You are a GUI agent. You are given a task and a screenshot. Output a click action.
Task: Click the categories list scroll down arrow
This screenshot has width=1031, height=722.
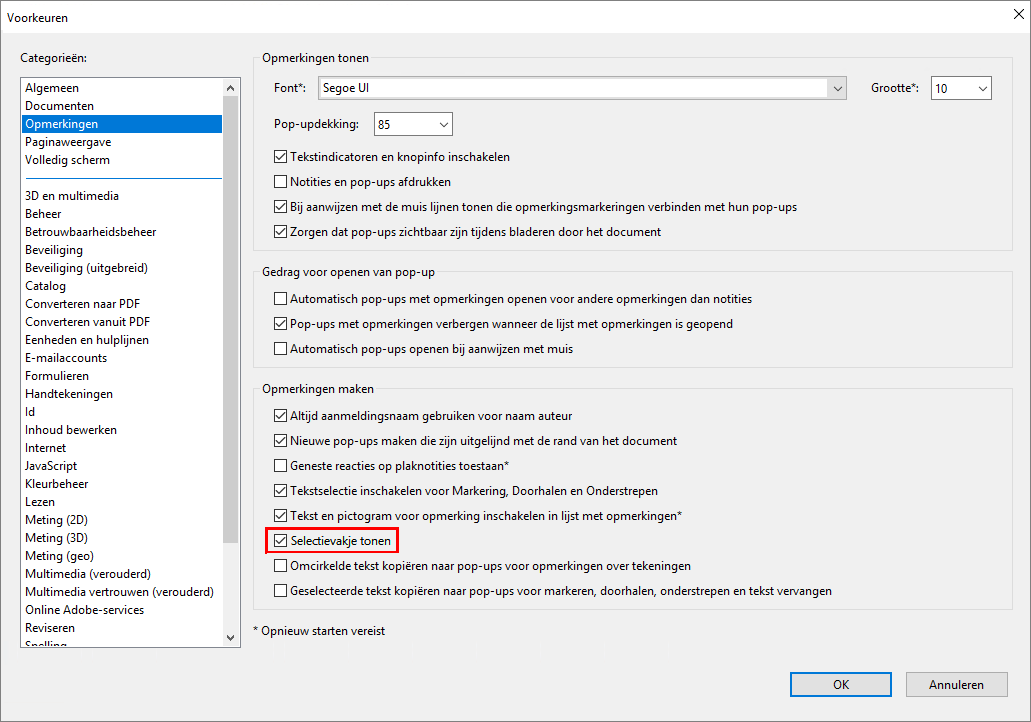click(230, 637)
